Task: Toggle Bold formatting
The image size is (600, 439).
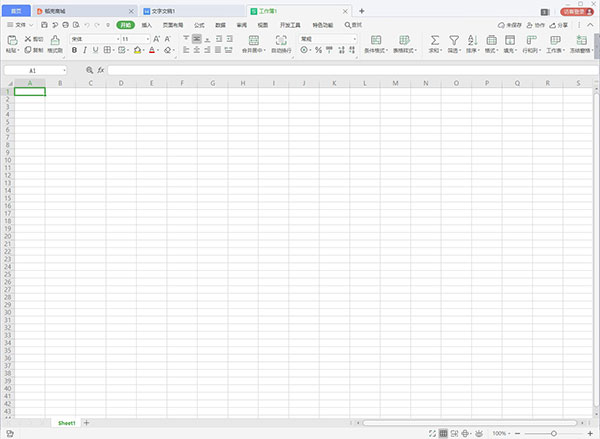Action: 74,50
